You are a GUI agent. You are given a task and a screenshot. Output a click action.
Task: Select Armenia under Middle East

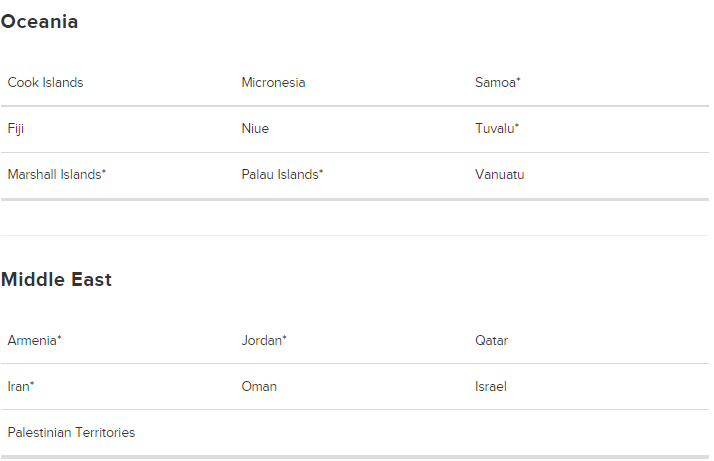pyautogui.click(x=32, y=340)
